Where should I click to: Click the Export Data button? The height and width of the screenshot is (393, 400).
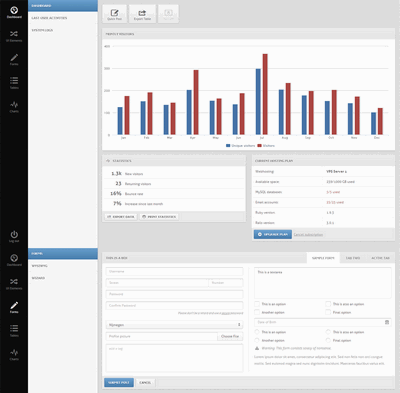(121, 217)
